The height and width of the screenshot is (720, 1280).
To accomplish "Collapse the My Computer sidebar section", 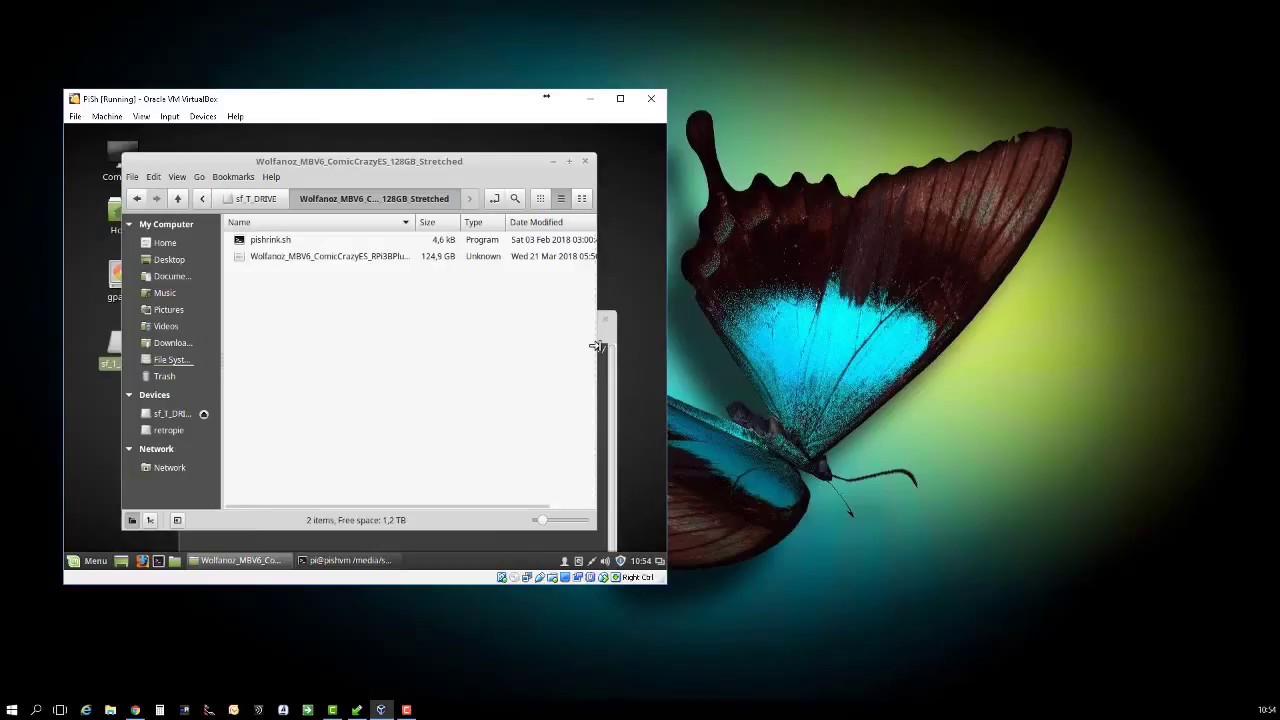I will (x=129, y=224).
